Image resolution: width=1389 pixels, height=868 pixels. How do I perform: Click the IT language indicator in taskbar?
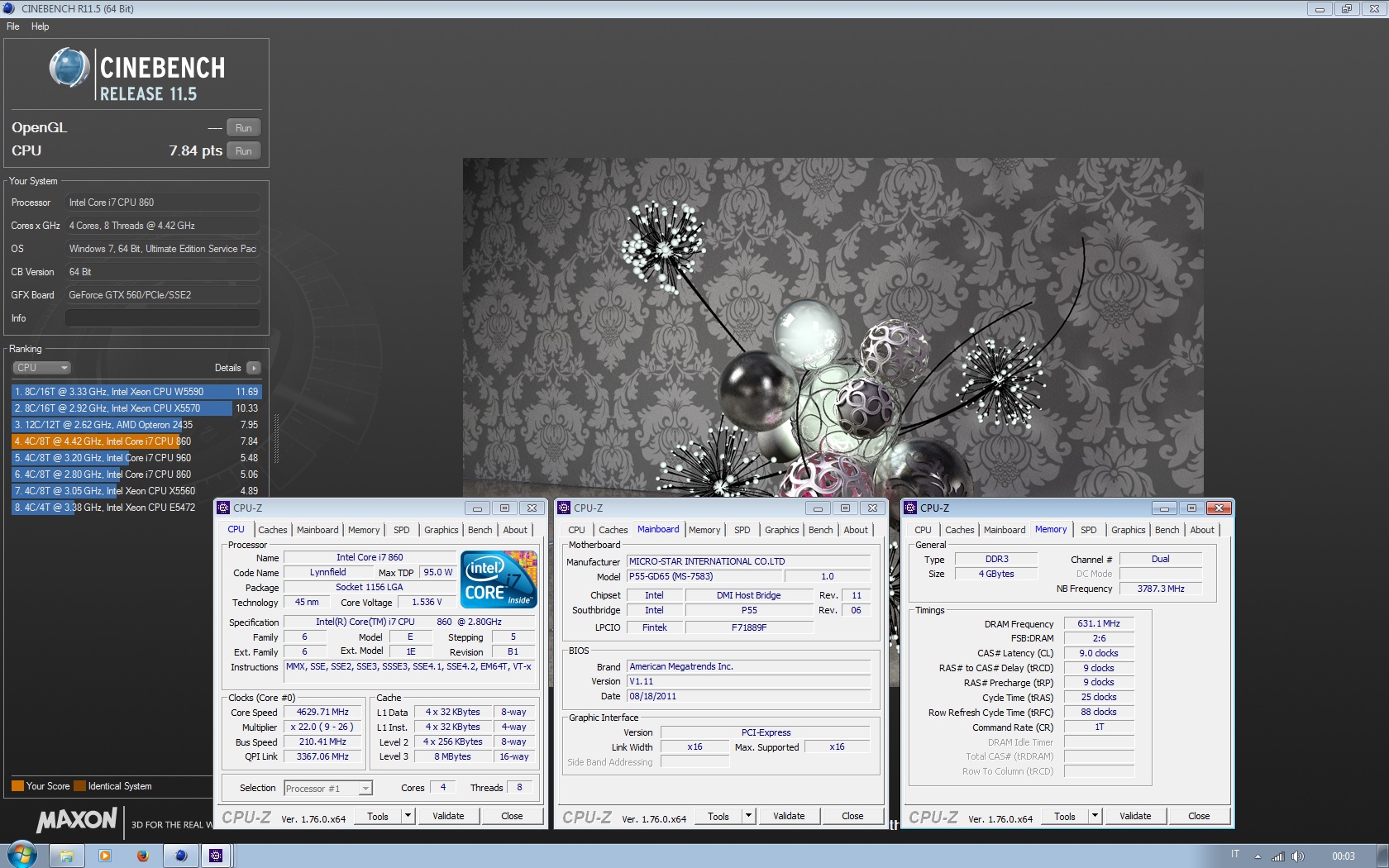(1235, 854)
